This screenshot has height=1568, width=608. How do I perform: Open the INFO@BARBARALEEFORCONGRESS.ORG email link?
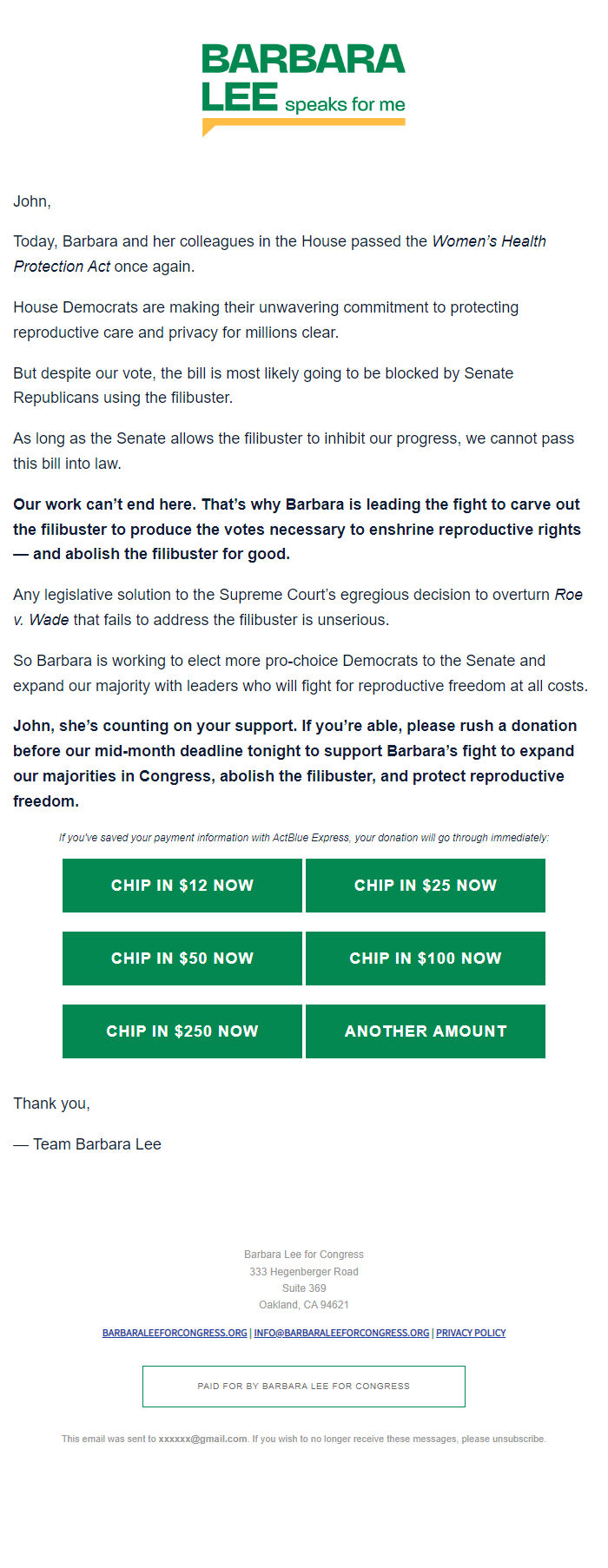341,1333
